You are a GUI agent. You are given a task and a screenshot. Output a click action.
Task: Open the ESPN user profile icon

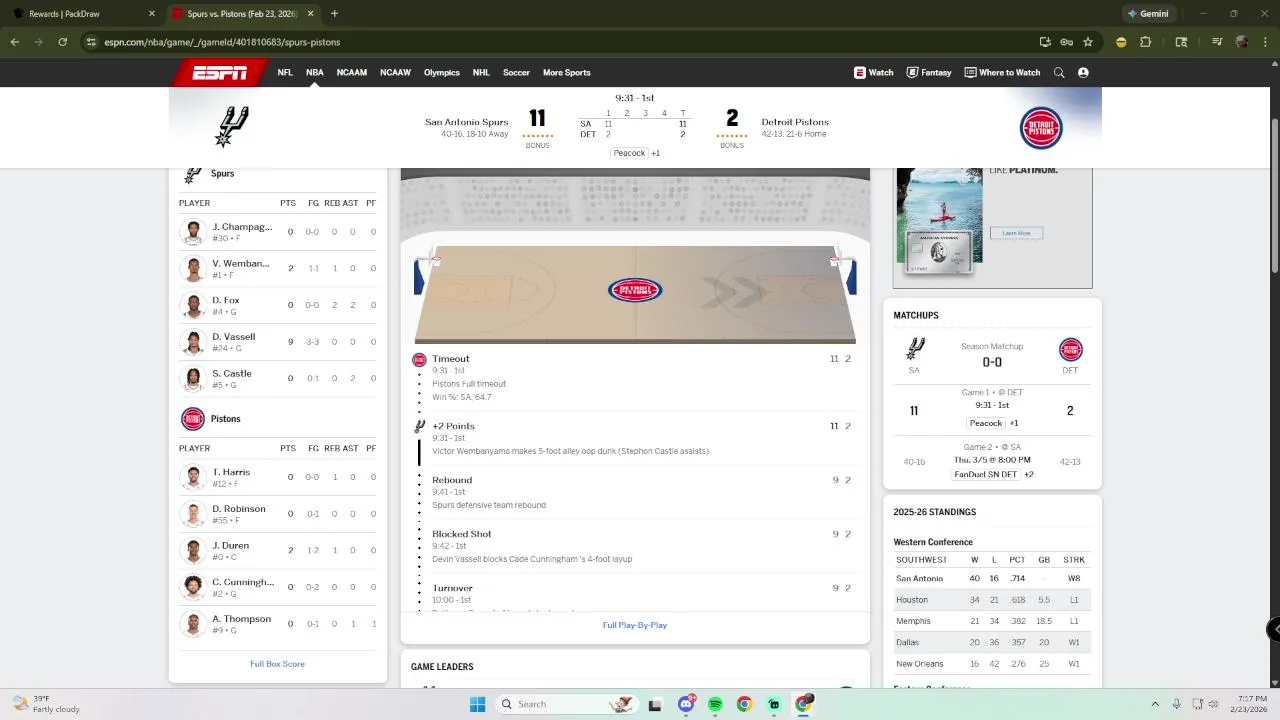(1083, 73)
